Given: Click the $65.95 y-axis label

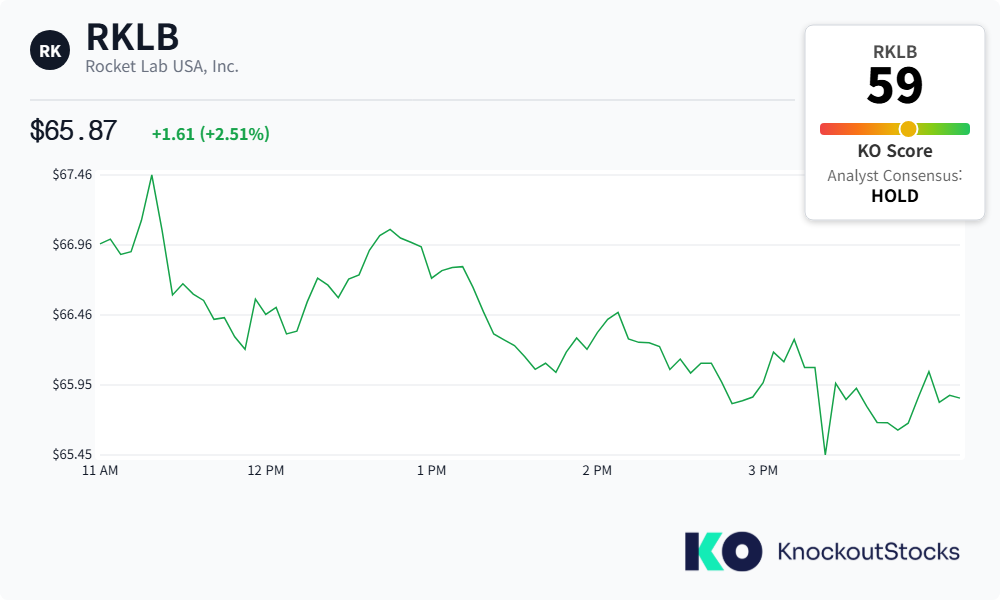Looking at the screenshot, I should tap(72, 385).
